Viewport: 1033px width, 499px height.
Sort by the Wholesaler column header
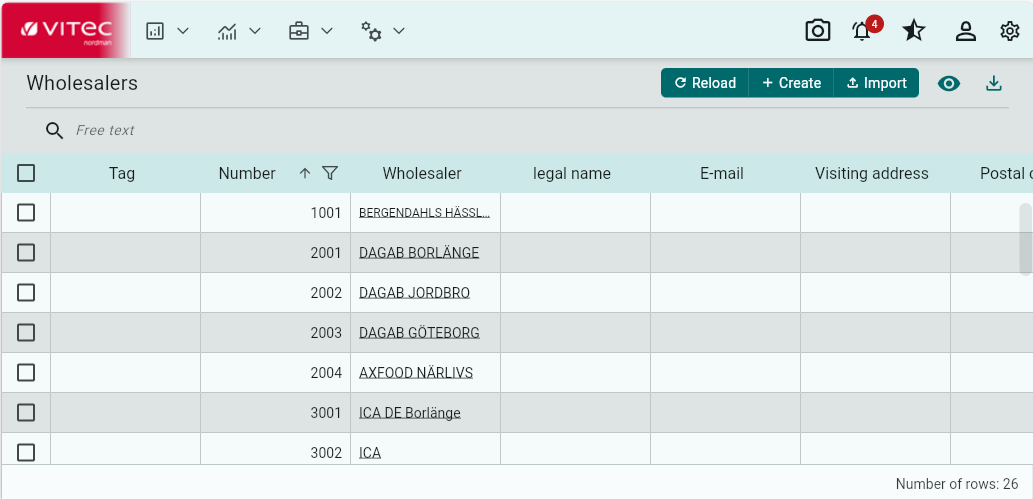422,173
